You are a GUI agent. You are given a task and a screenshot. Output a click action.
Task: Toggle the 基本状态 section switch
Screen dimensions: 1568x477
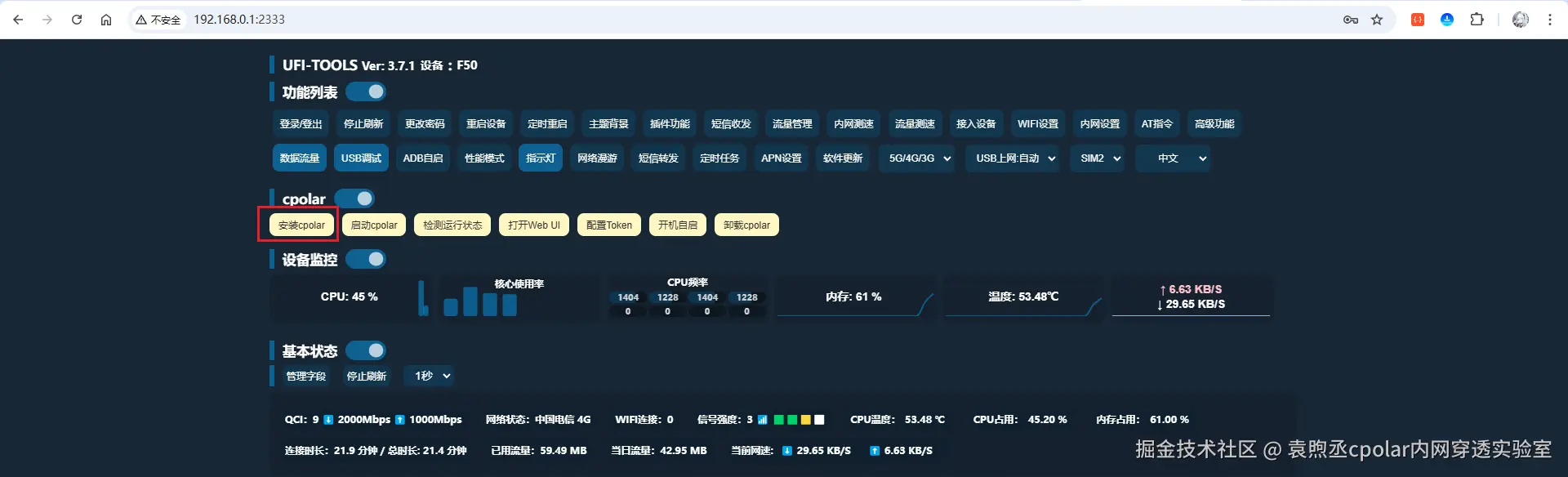366,350
